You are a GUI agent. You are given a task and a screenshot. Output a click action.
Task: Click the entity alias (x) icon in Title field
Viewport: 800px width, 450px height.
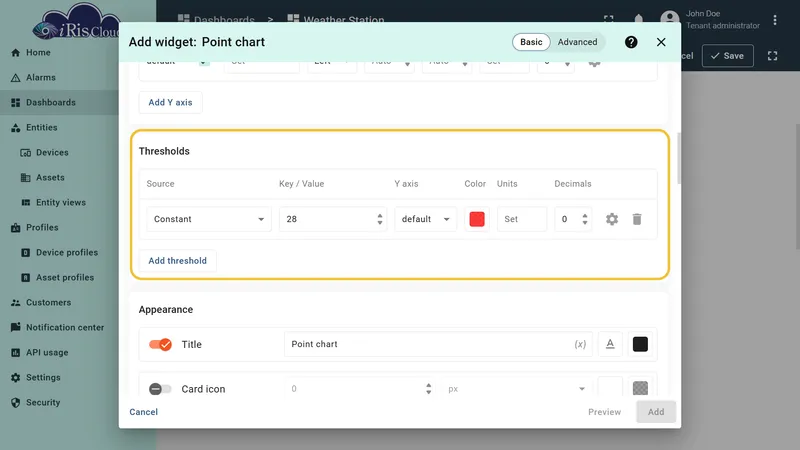[x=580, y=344]
